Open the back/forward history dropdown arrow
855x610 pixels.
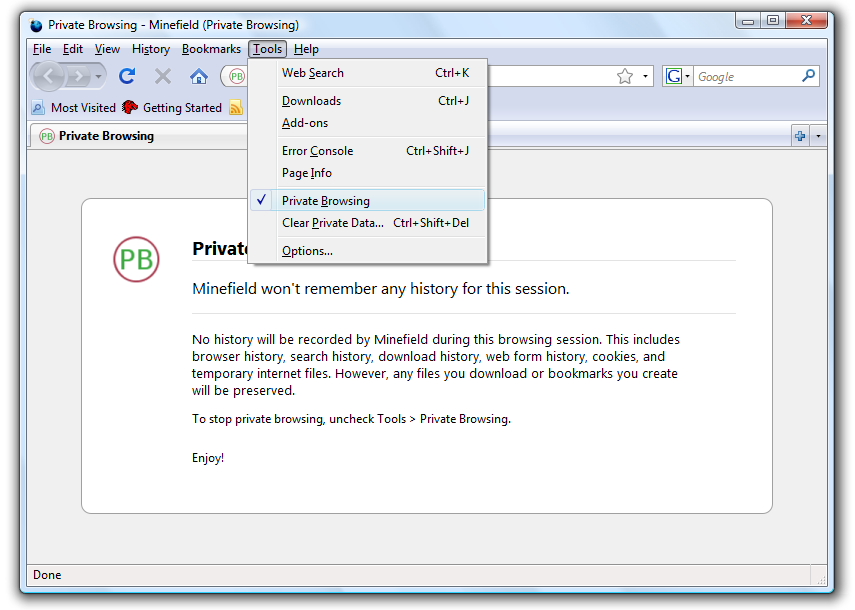click(98, 76)
